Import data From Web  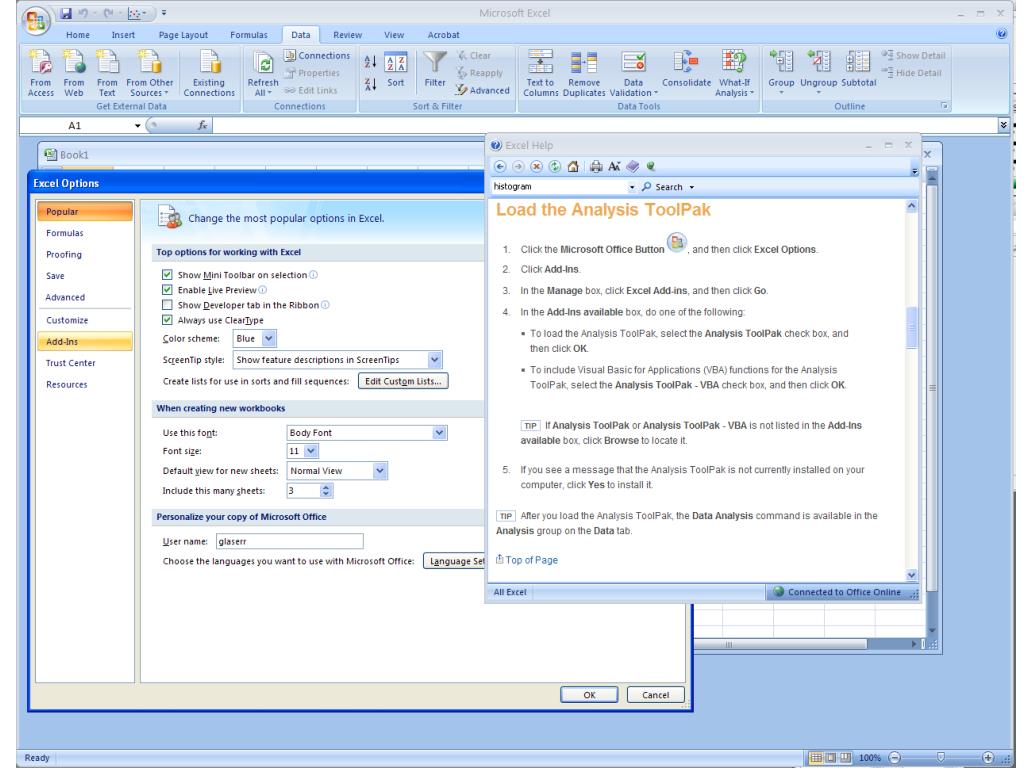pyautogui.click(x=74, y=74)
